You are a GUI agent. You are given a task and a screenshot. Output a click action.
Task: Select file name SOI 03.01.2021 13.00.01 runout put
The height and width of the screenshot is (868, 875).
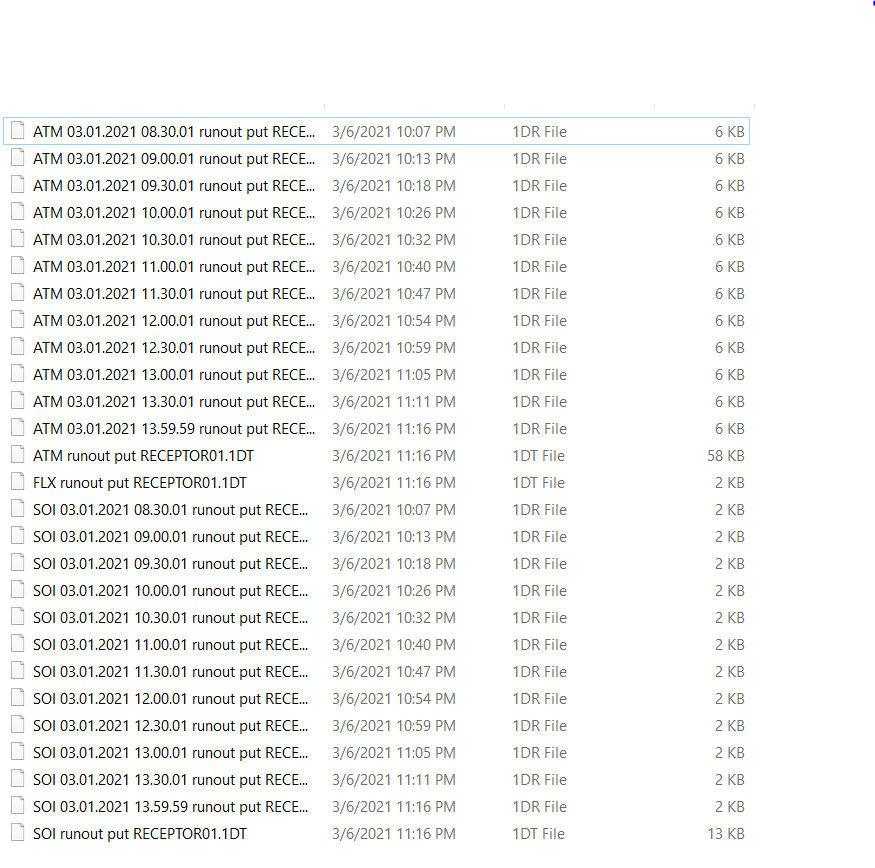[x=170, y=752]
